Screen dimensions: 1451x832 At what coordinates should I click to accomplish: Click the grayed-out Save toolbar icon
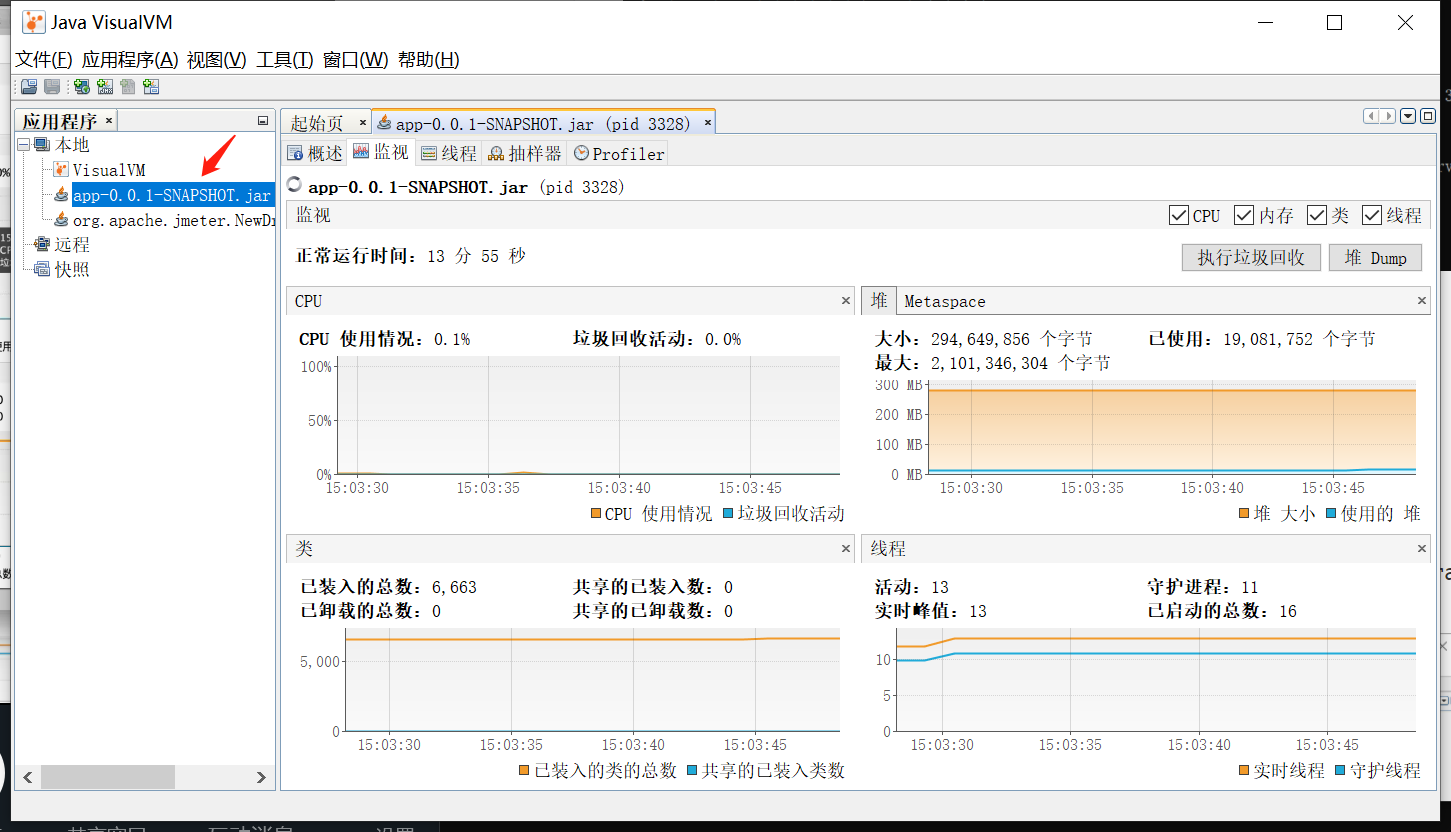51,87
